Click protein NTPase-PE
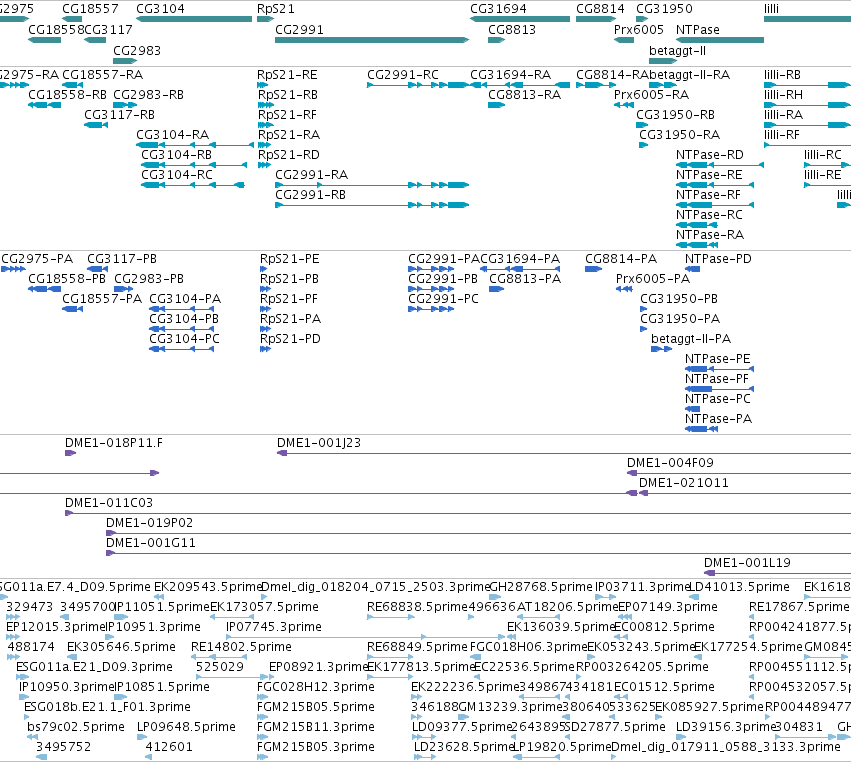The image size is (851, 762). [x=717, y=359]
